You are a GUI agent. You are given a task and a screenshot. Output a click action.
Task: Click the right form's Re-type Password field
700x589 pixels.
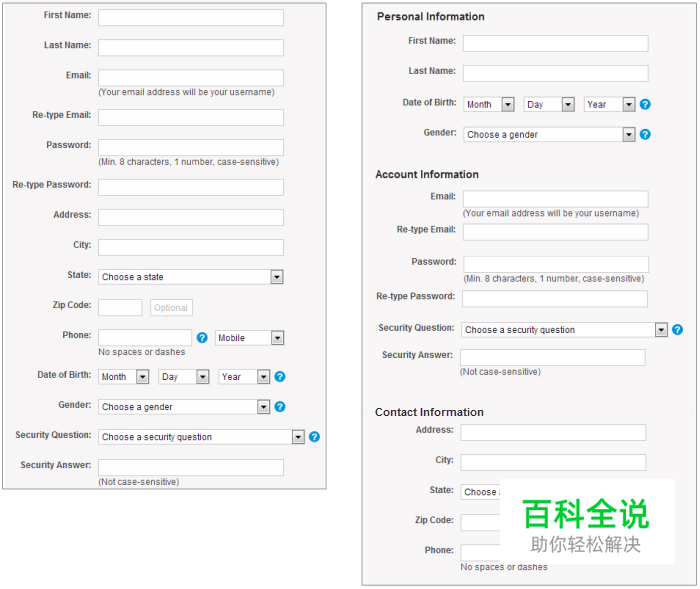554,299
